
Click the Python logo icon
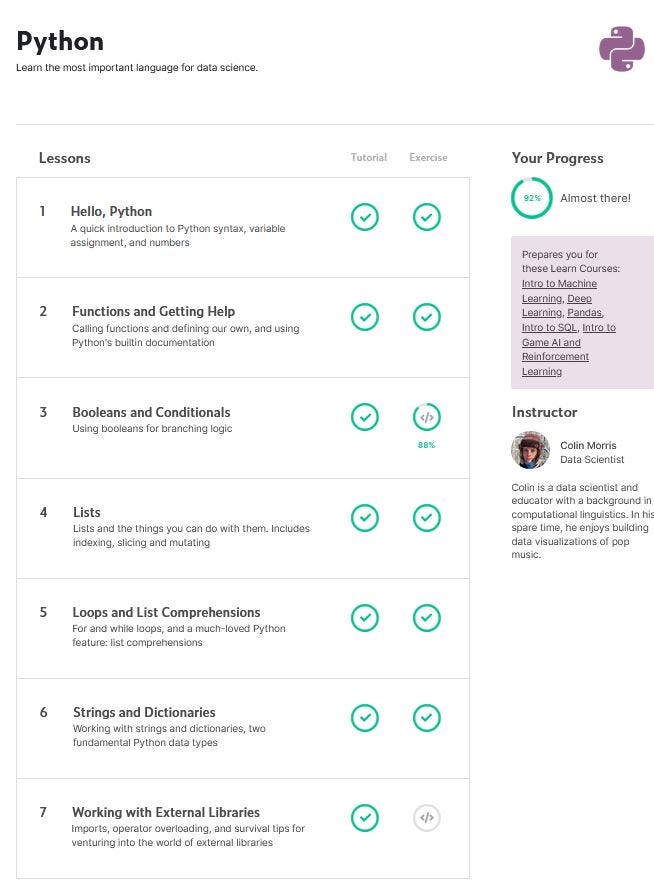621,48
